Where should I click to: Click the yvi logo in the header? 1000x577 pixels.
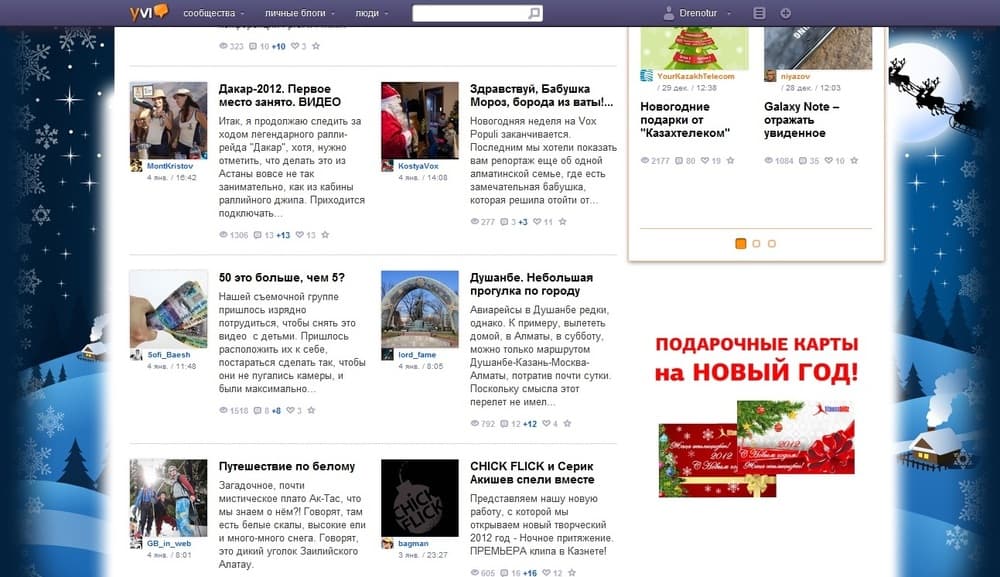[x=149, y=12]
